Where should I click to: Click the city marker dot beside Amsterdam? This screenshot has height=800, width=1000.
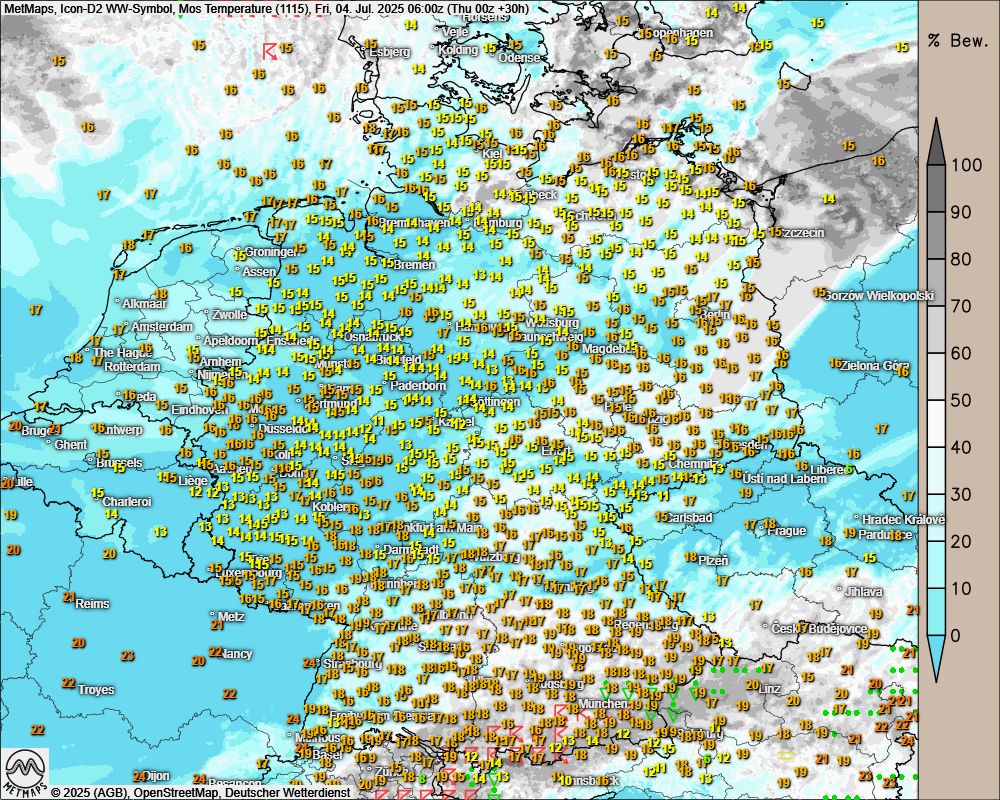click(x=126, y=327)
